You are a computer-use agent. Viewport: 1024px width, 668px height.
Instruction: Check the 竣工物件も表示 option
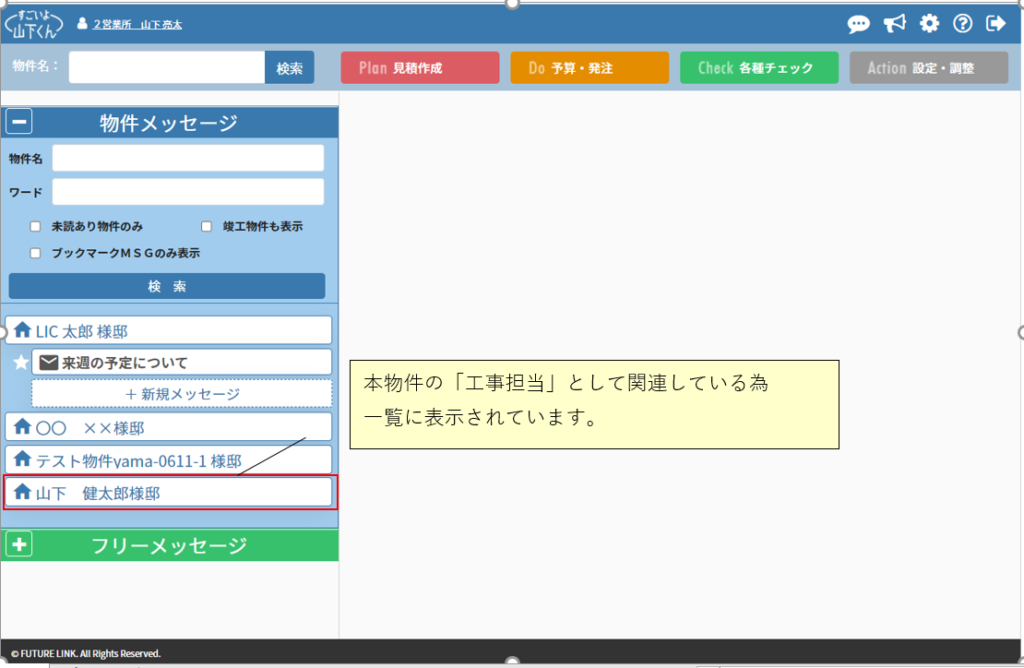point(206,226)
